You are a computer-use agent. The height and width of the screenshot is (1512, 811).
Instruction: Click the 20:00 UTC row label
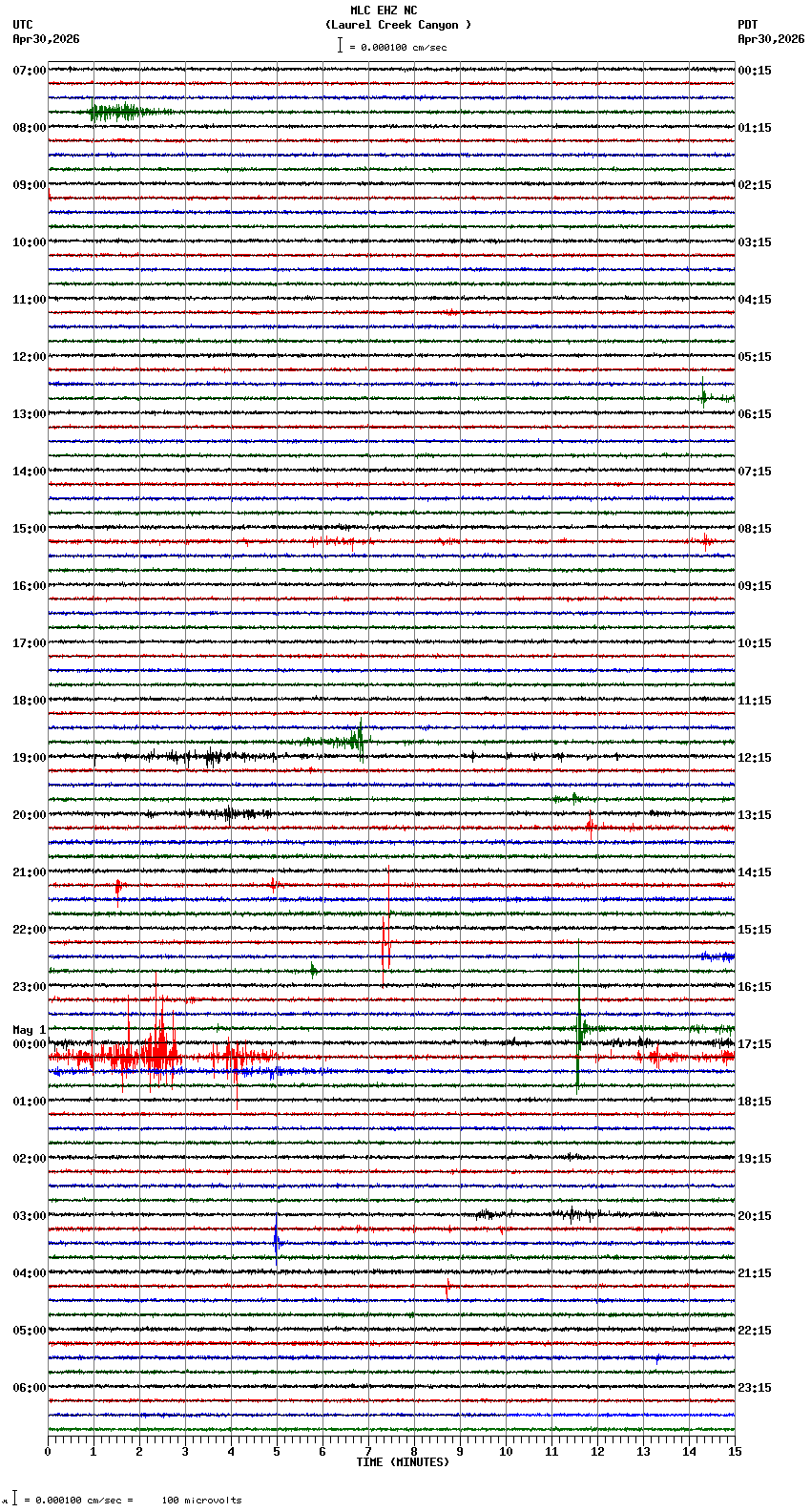30,815
